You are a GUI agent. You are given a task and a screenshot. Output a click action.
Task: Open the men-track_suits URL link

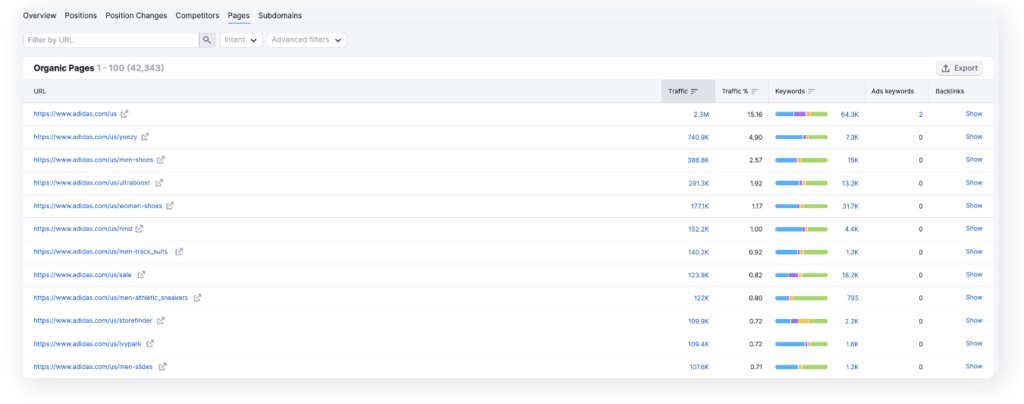[101, 251]
